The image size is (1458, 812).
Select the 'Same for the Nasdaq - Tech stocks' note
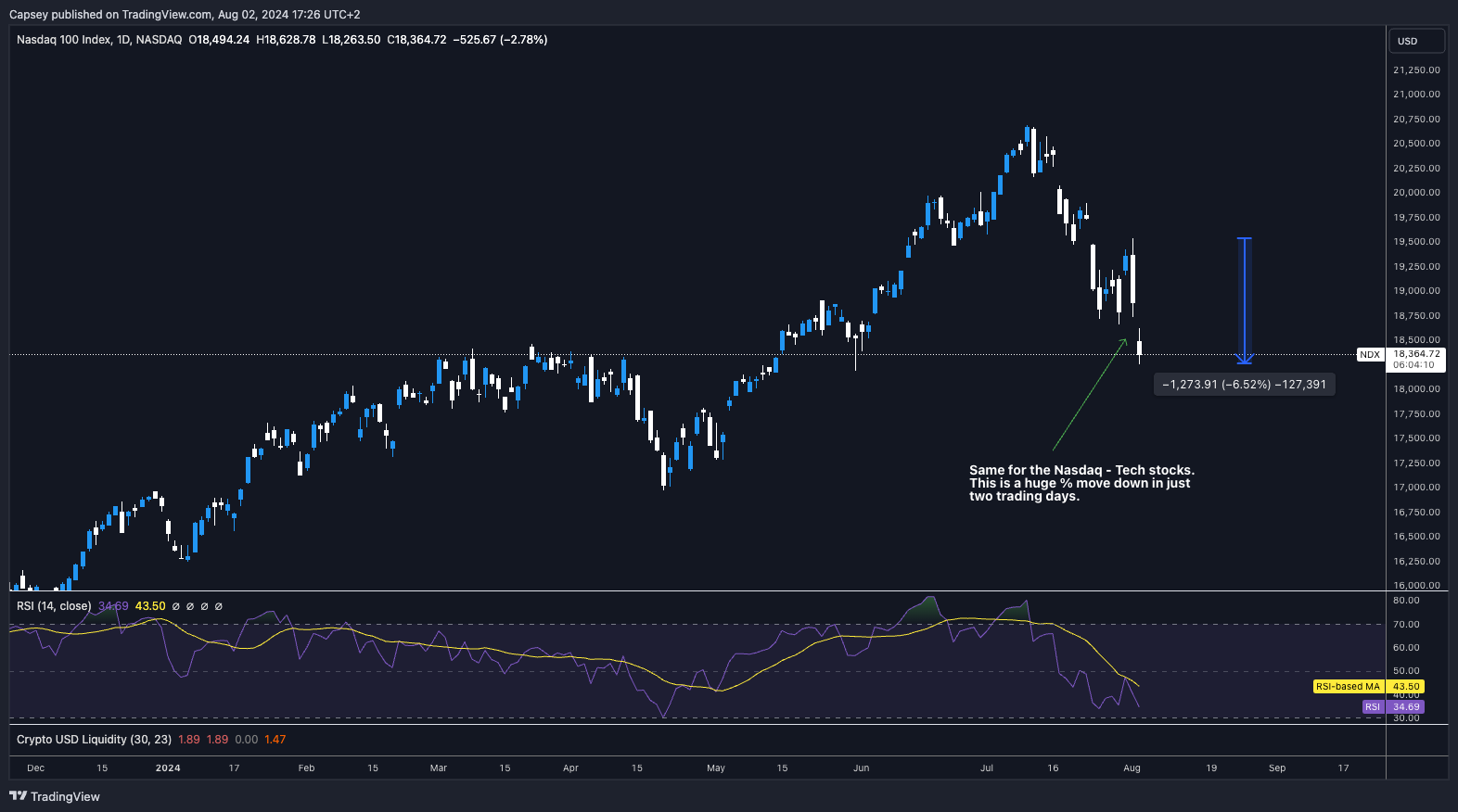[x=1081, y=483]
